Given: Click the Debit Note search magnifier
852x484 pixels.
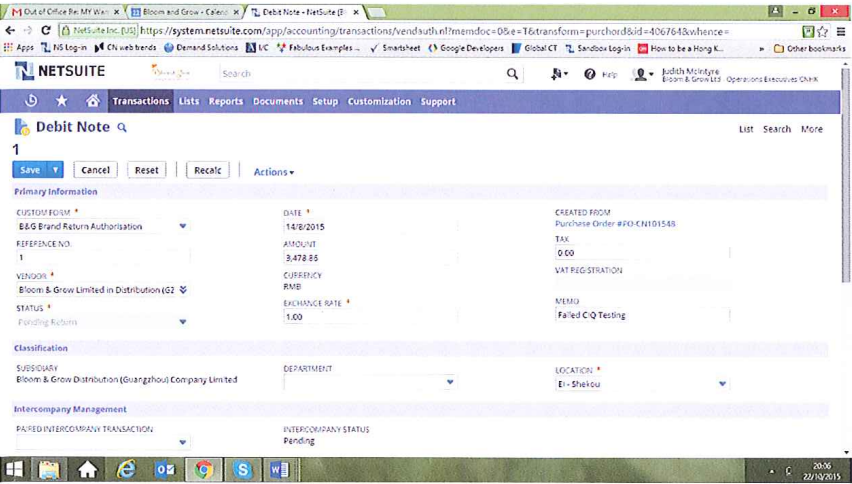Looking at the screenshot, I should 122,128.
